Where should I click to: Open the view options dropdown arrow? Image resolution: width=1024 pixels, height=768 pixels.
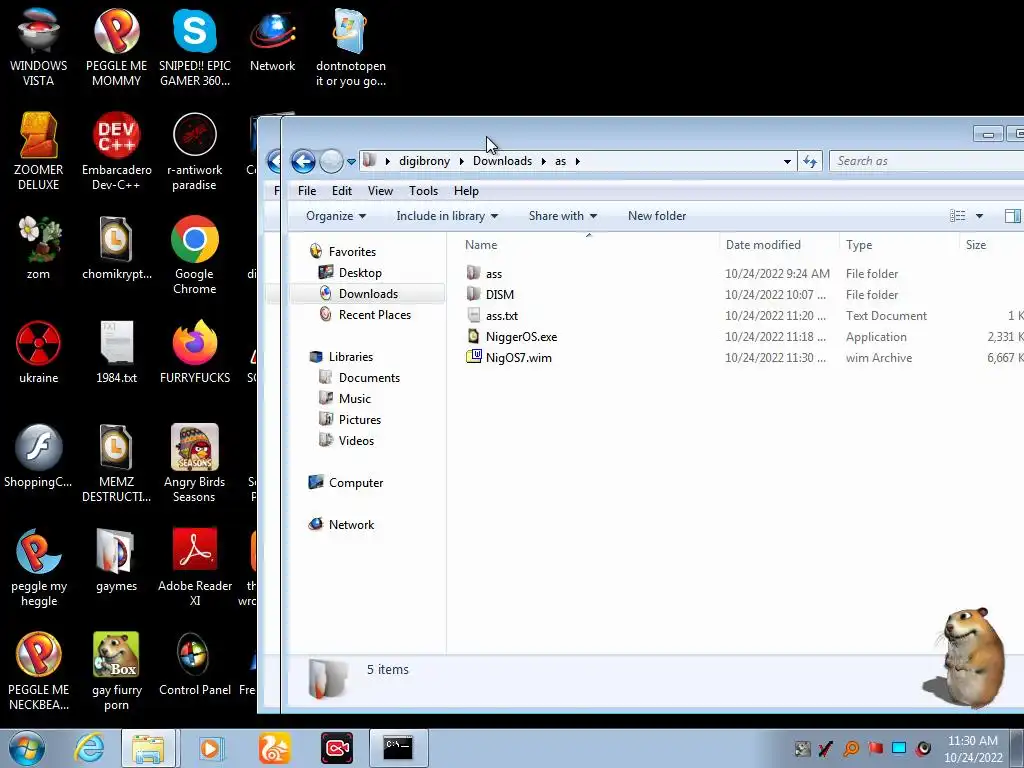979,216
